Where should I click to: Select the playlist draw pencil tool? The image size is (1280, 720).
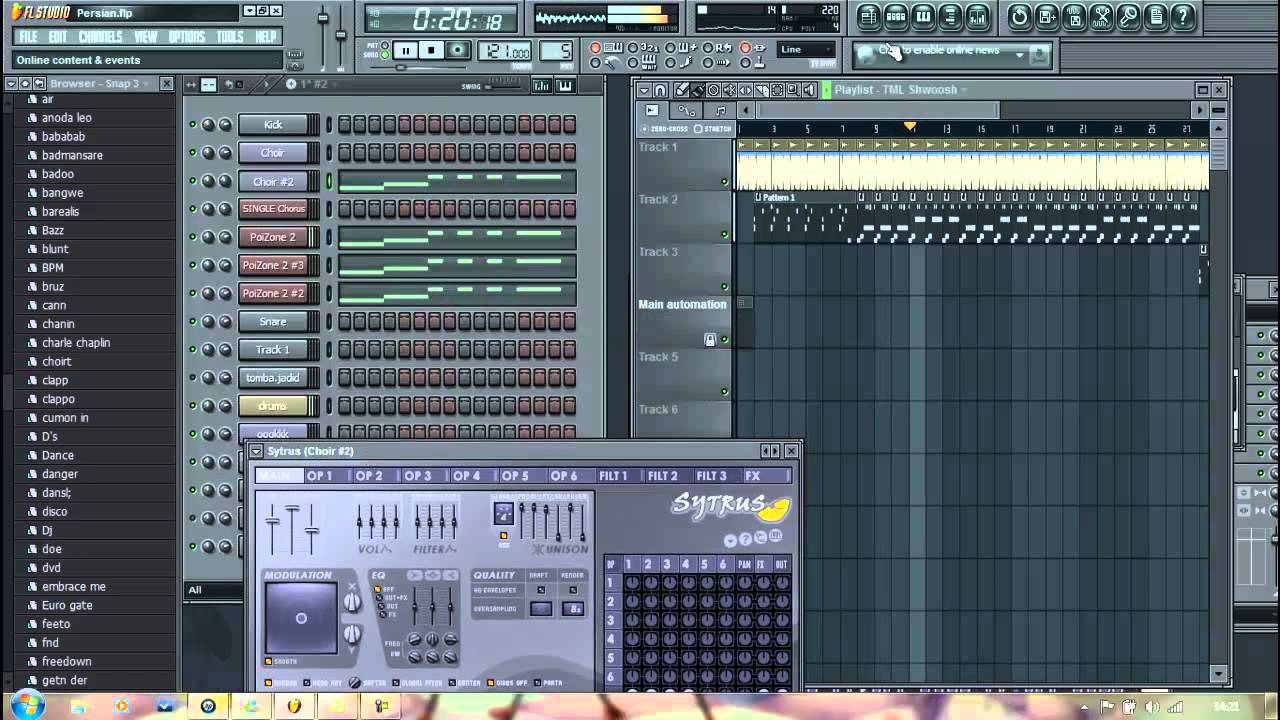click(x=681, y=90)
